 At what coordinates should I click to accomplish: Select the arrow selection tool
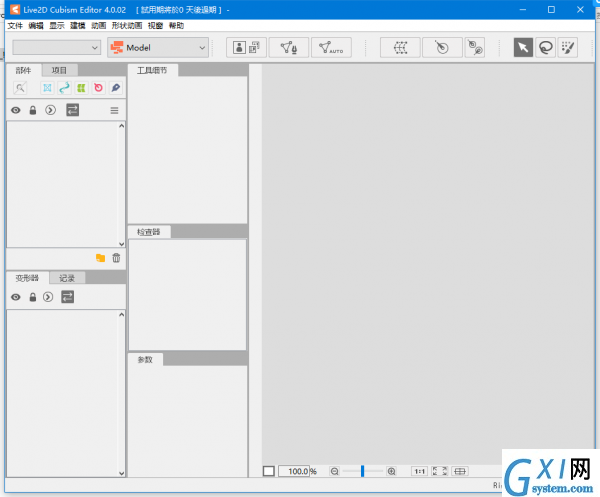point(523,48)
